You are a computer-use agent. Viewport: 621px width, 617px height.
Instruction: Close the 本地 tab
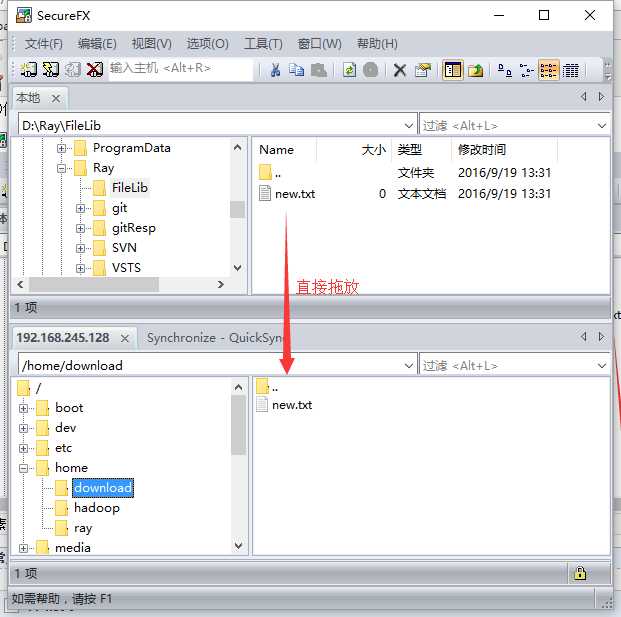pyautogui.click(x=56, y=99)
